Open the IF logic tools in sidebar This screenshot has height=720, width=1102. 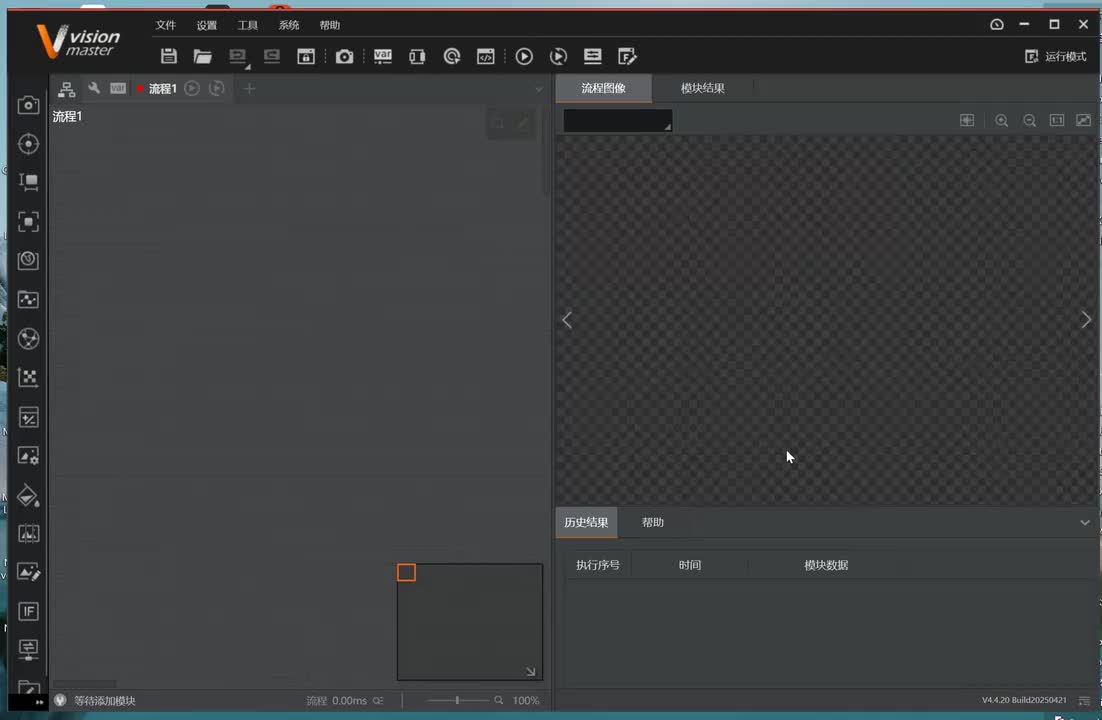pyautogui.click(x=28, y=611)
